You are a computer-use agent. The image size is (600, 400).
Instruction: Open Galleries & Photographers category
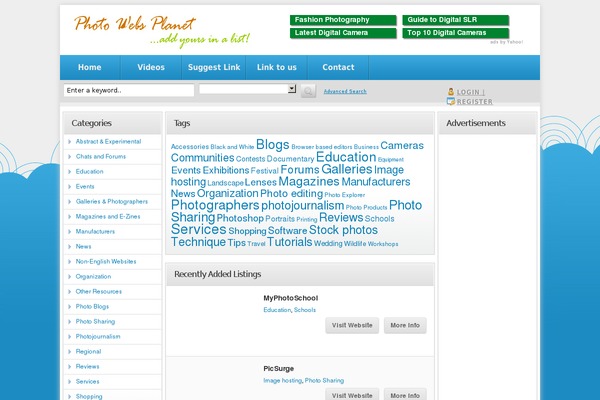tap(112, 201)
